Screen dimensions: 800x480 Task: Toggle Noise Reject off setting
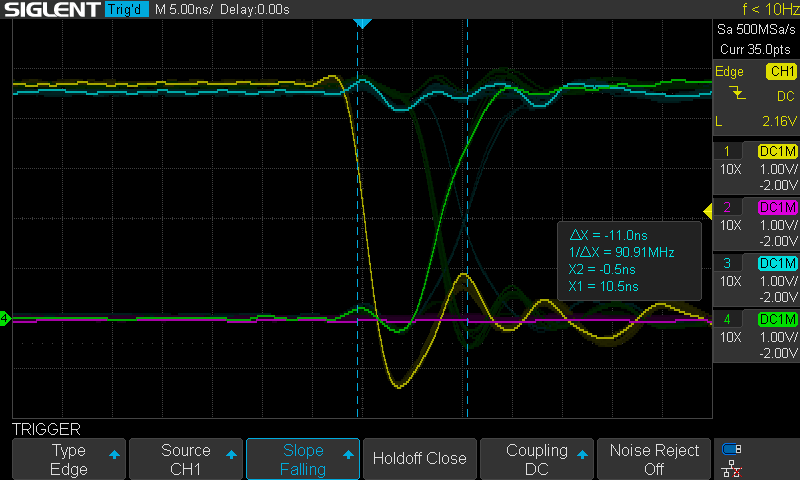pyautogui.click(x=654, y=459)
